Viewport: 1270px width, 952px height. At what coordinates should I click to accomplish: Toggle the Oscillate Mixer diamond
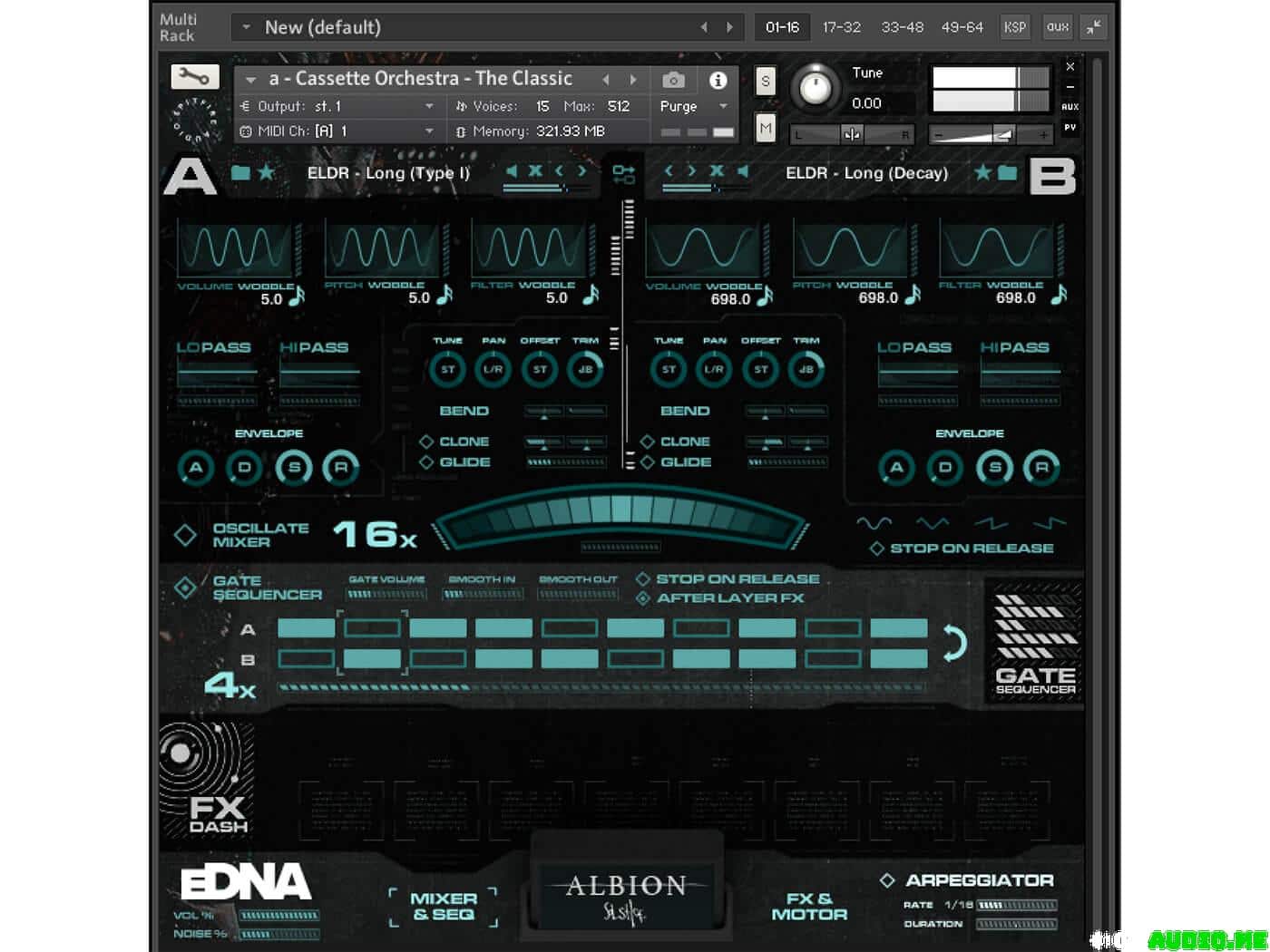[185, 535]
